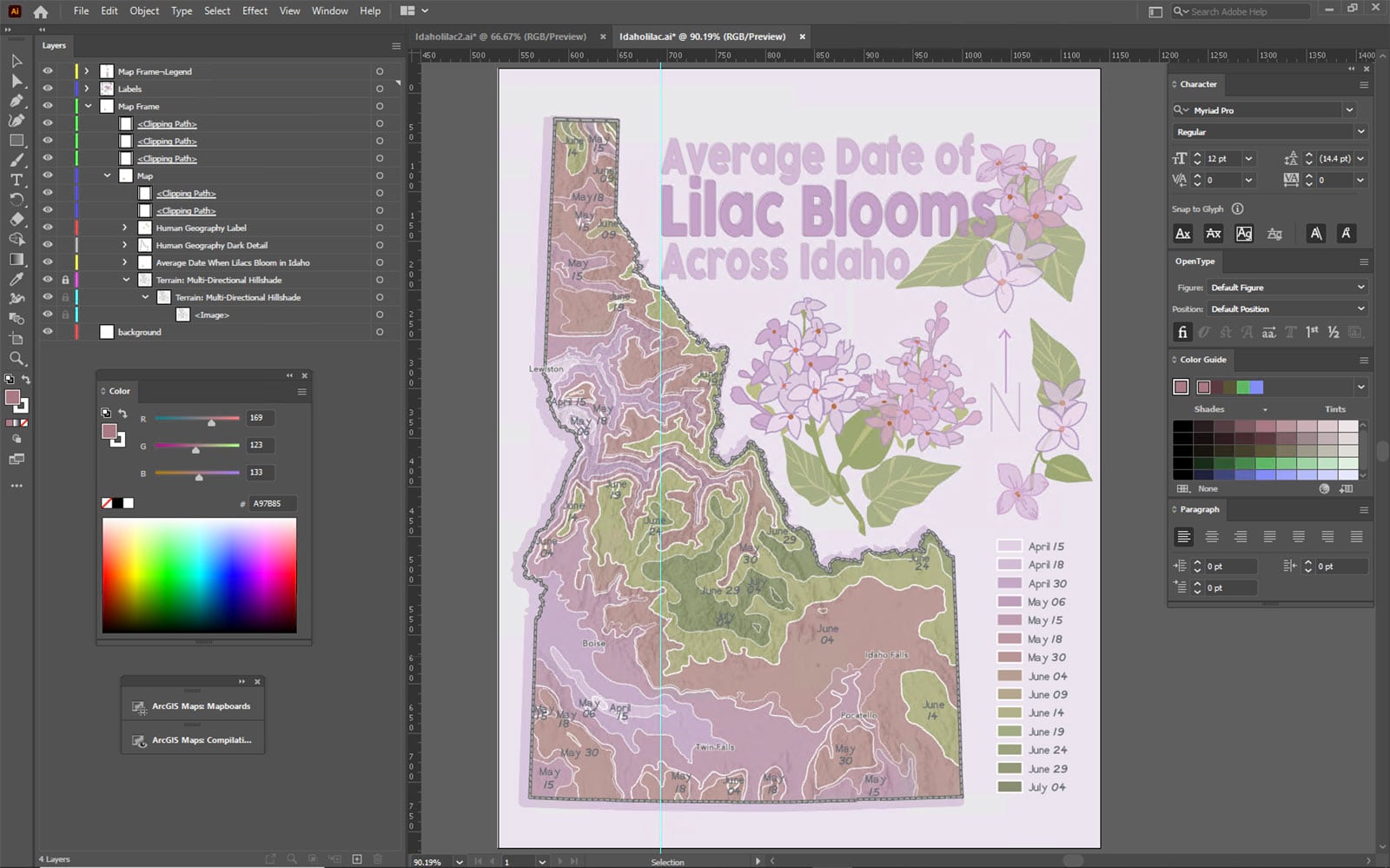
Task: Select the Direct Selection tool
Action: point(17,81)
